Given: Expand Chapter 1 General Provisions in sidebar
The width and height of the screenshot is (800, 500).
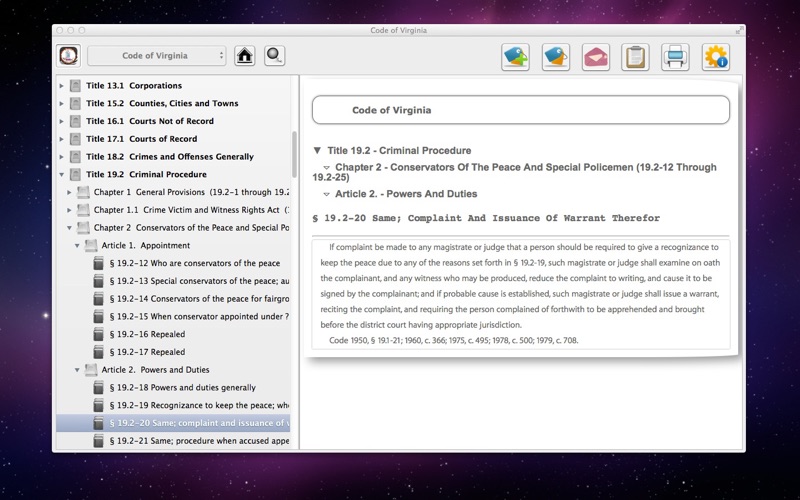Looking at the screenshot, I should click(69, 192).
